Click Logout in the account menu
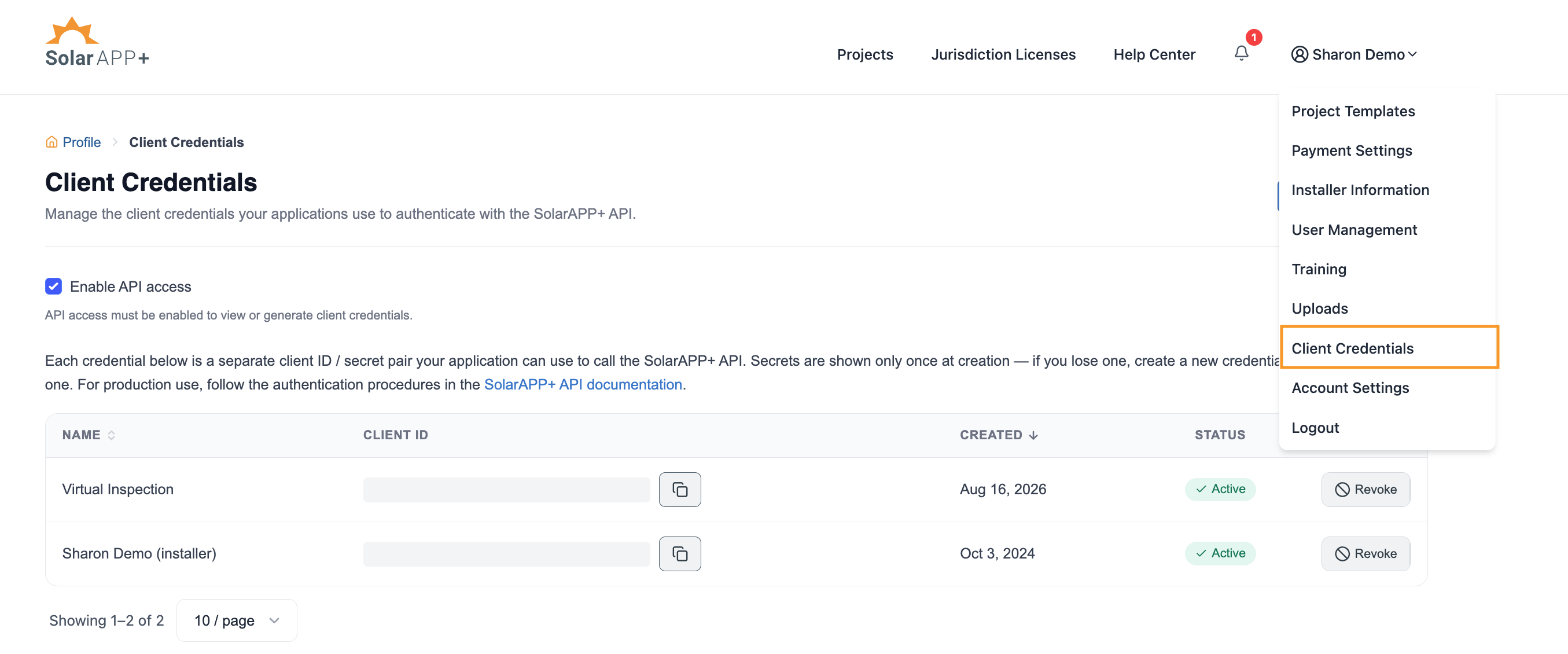Screen dimensions: 1568x654 point(1315,428)
